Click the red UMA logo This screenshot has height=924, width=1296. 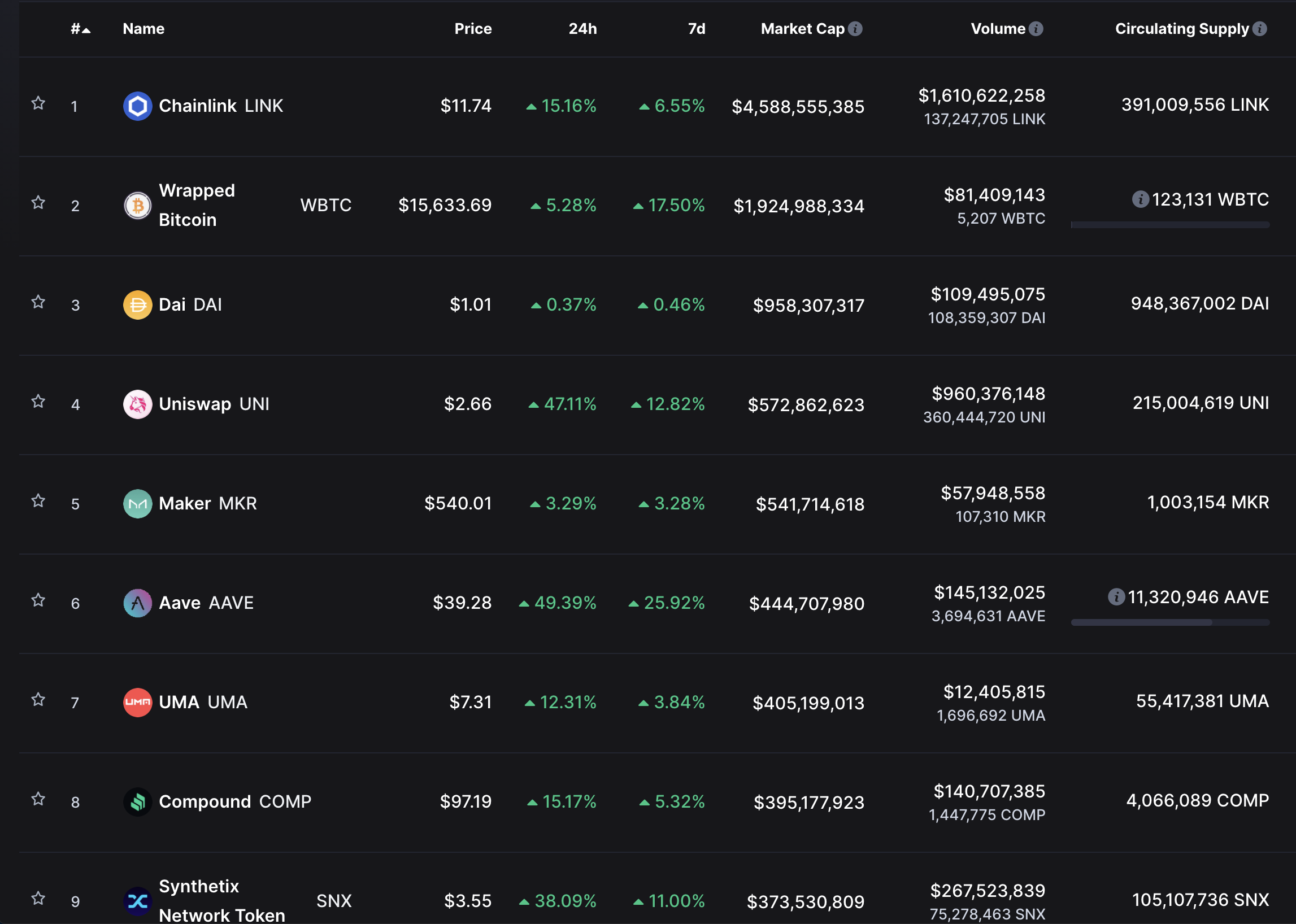(x=138, y=702)
